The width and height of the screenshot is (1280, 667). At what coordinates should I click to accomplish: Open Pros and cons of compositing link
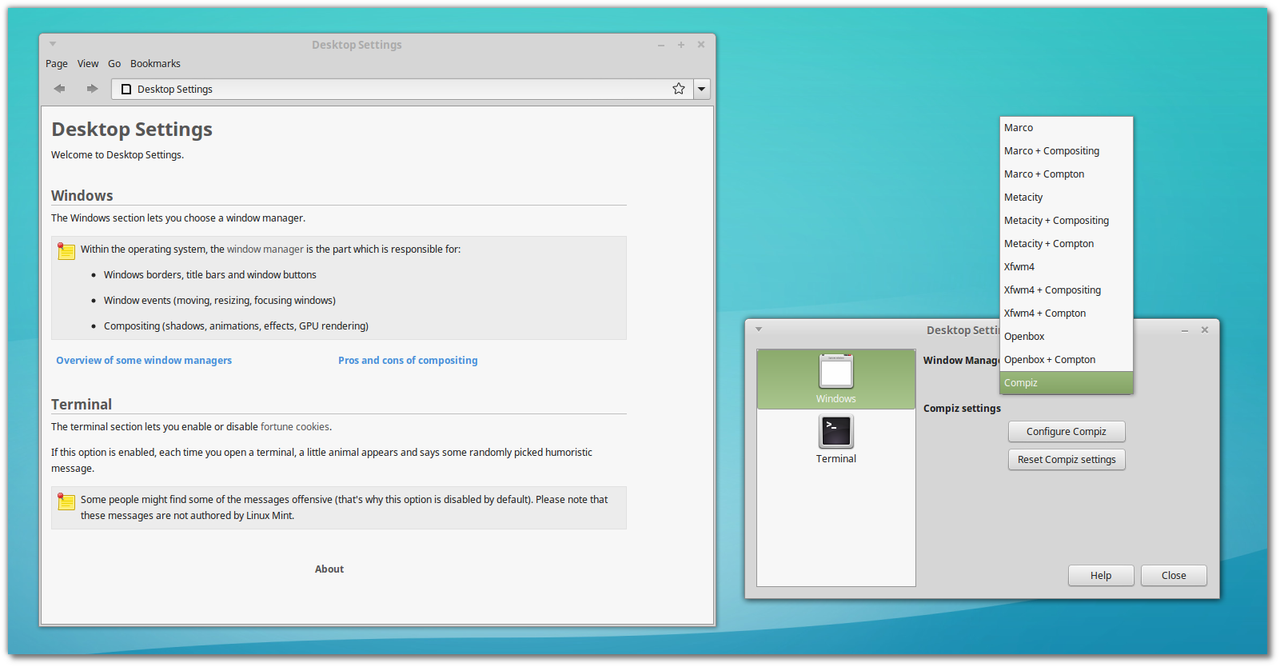pyautogui.click(x=408, y=360)
